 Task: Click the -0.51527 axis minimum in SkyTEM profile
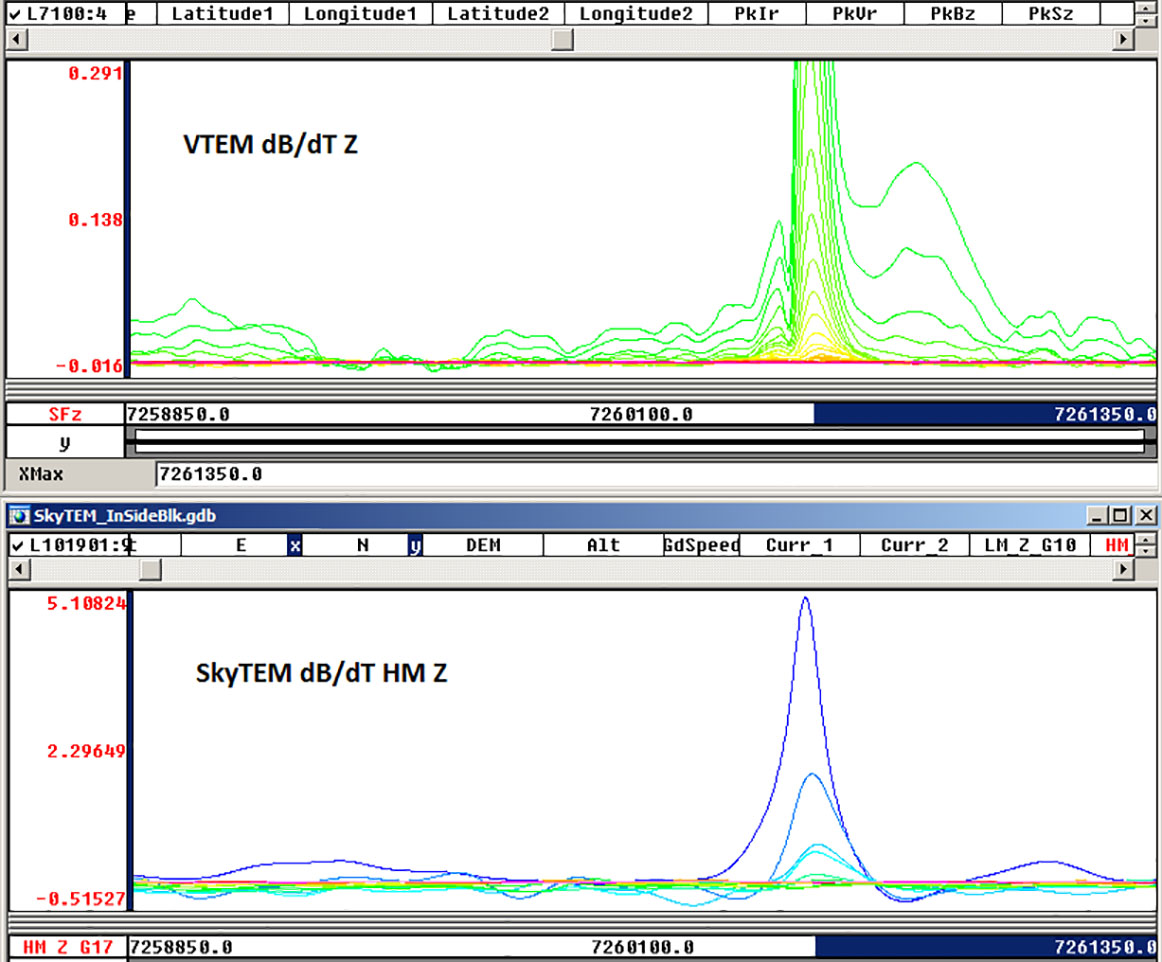[x=81, y=899]
